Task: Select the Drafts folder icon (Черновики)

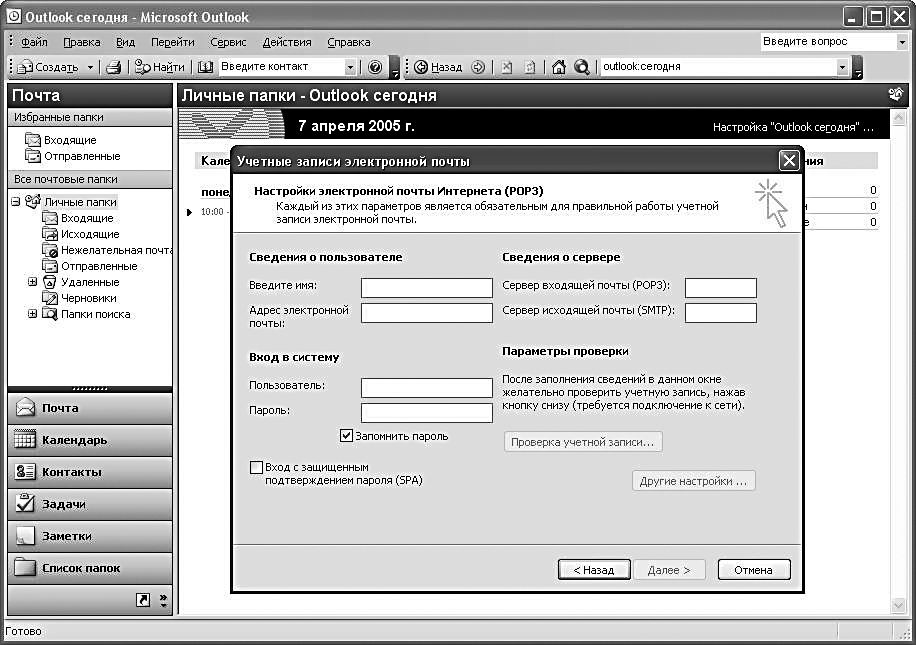Action: [50, 298]
